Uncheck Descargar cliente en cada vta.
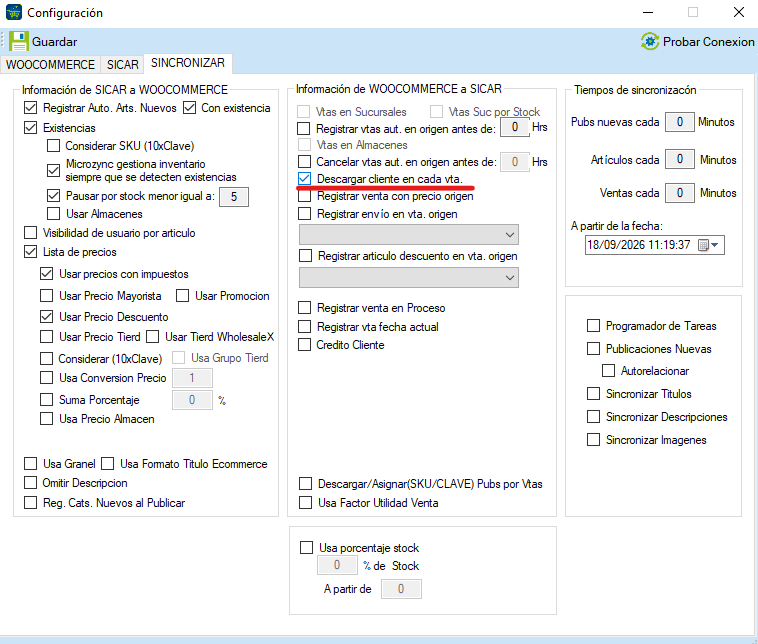This screenshot has width=758, height=644. [x=304, y=179]
